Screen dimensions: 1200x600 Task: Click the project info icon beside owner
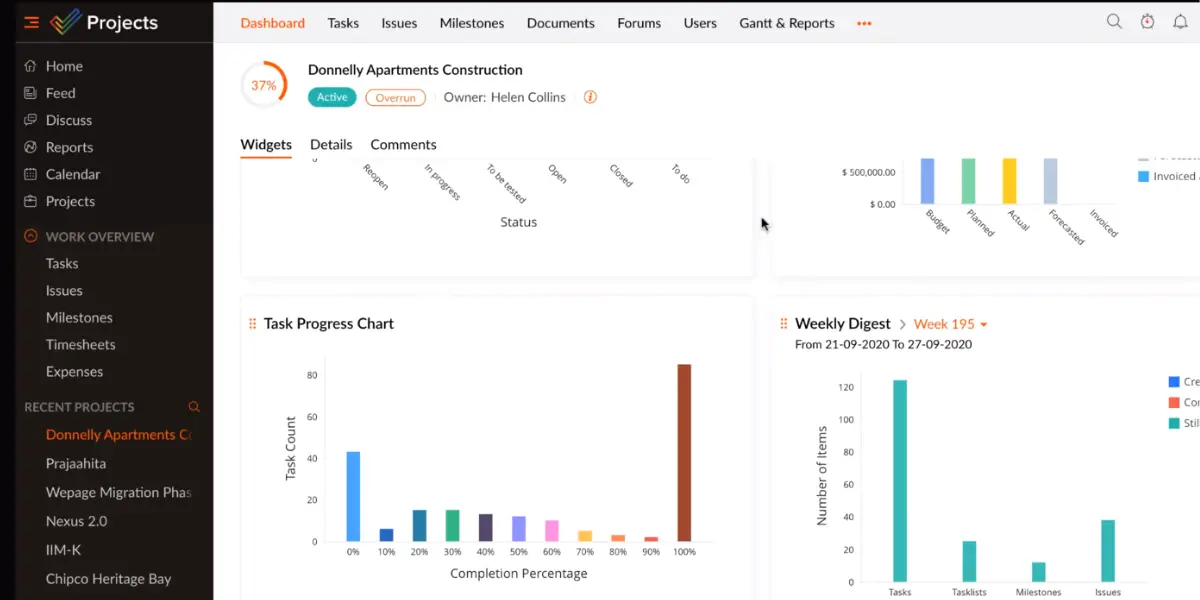tap(590, 97)
